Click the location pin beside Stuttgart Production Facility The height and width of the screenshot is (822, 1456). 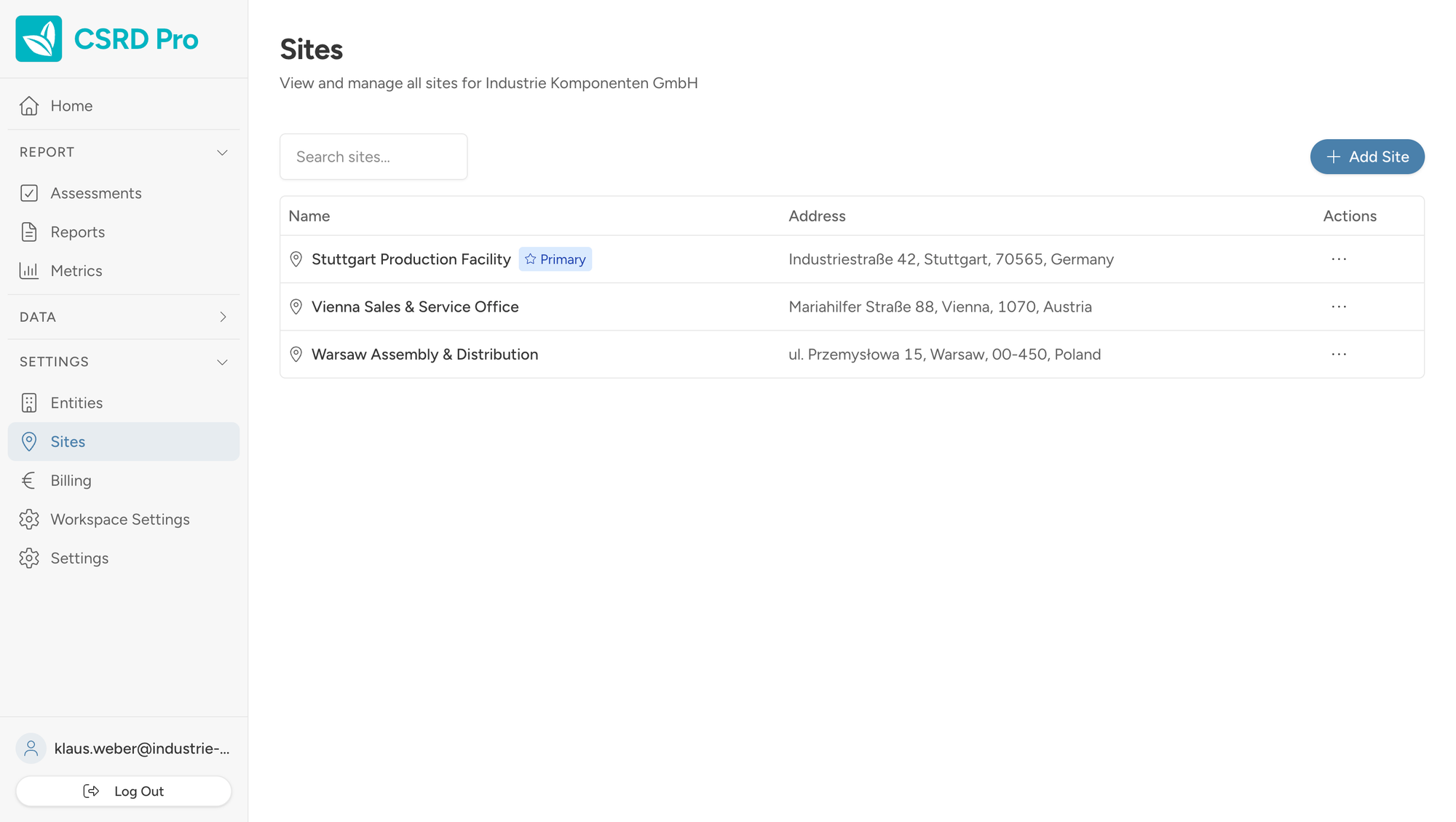click(x=296, y=258)
